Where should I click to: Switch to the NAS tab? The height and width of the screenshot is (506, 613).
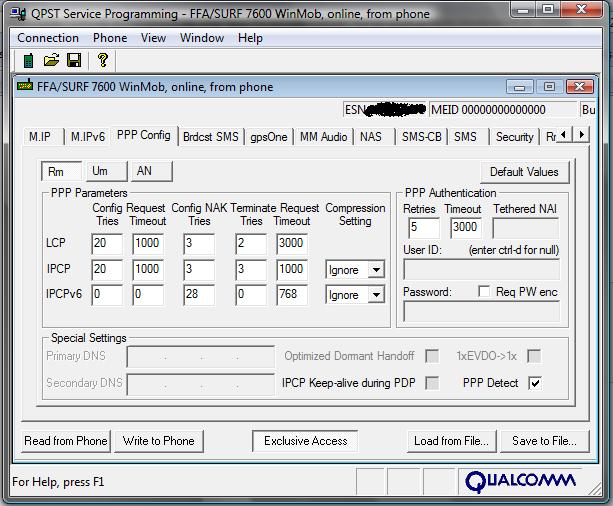point(374,136)
